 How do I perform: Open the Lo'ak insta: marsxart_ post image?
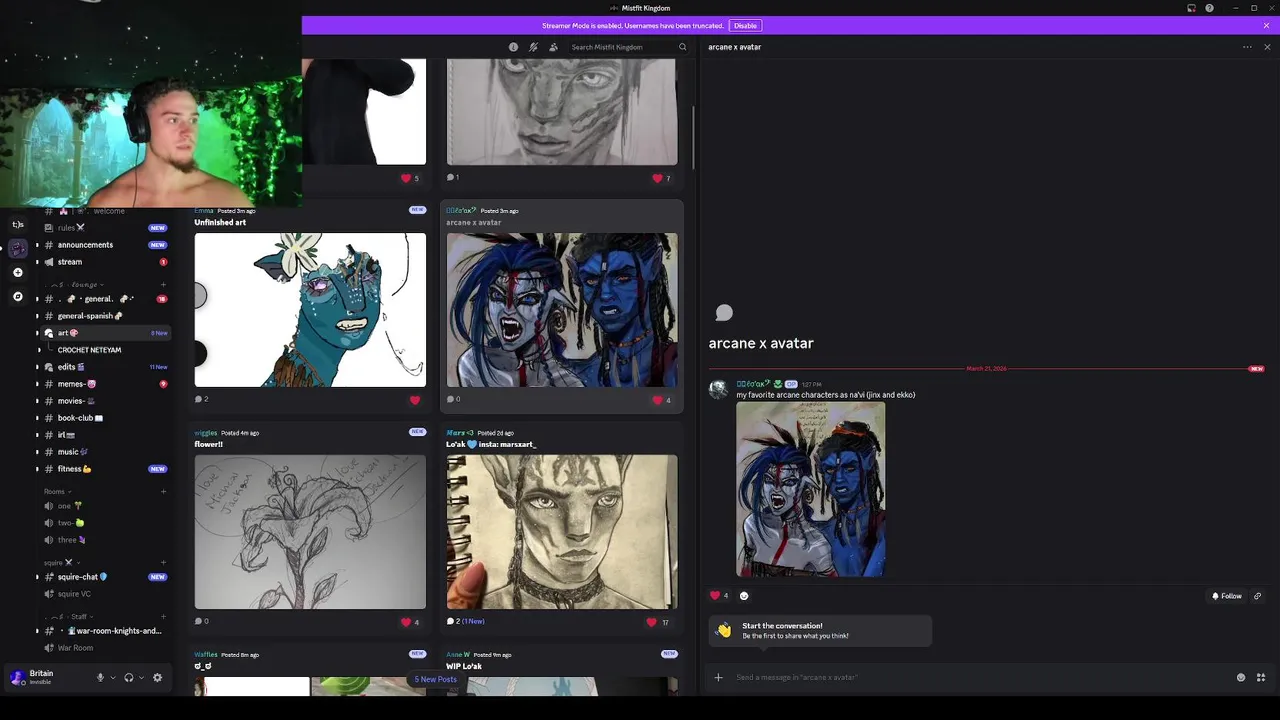click(x=562, y=532)
